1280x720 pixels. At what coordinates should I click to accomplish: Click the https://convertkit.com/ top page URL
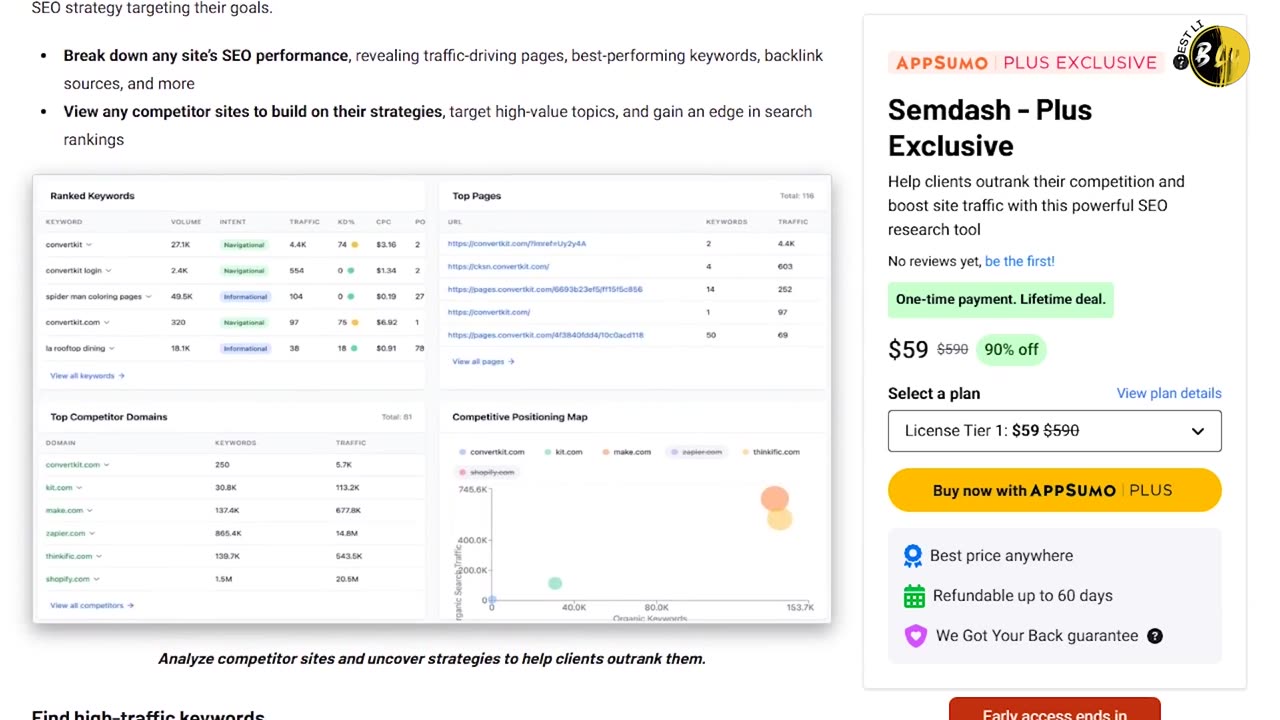tap(489, 312)
